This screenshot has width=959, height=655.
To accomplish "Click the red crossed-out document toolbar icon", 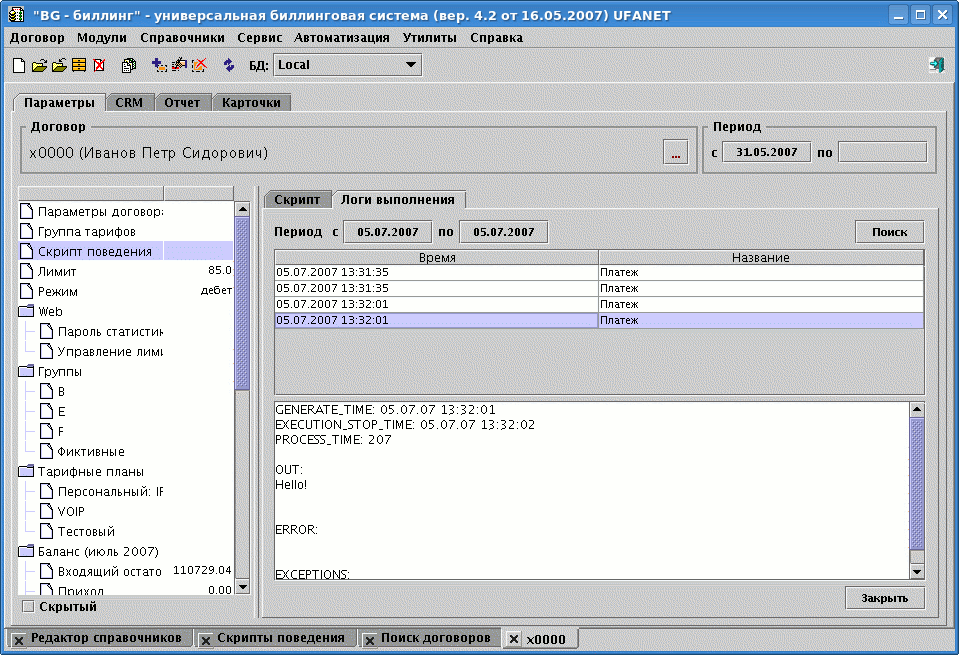I will [x=99, y=65].
